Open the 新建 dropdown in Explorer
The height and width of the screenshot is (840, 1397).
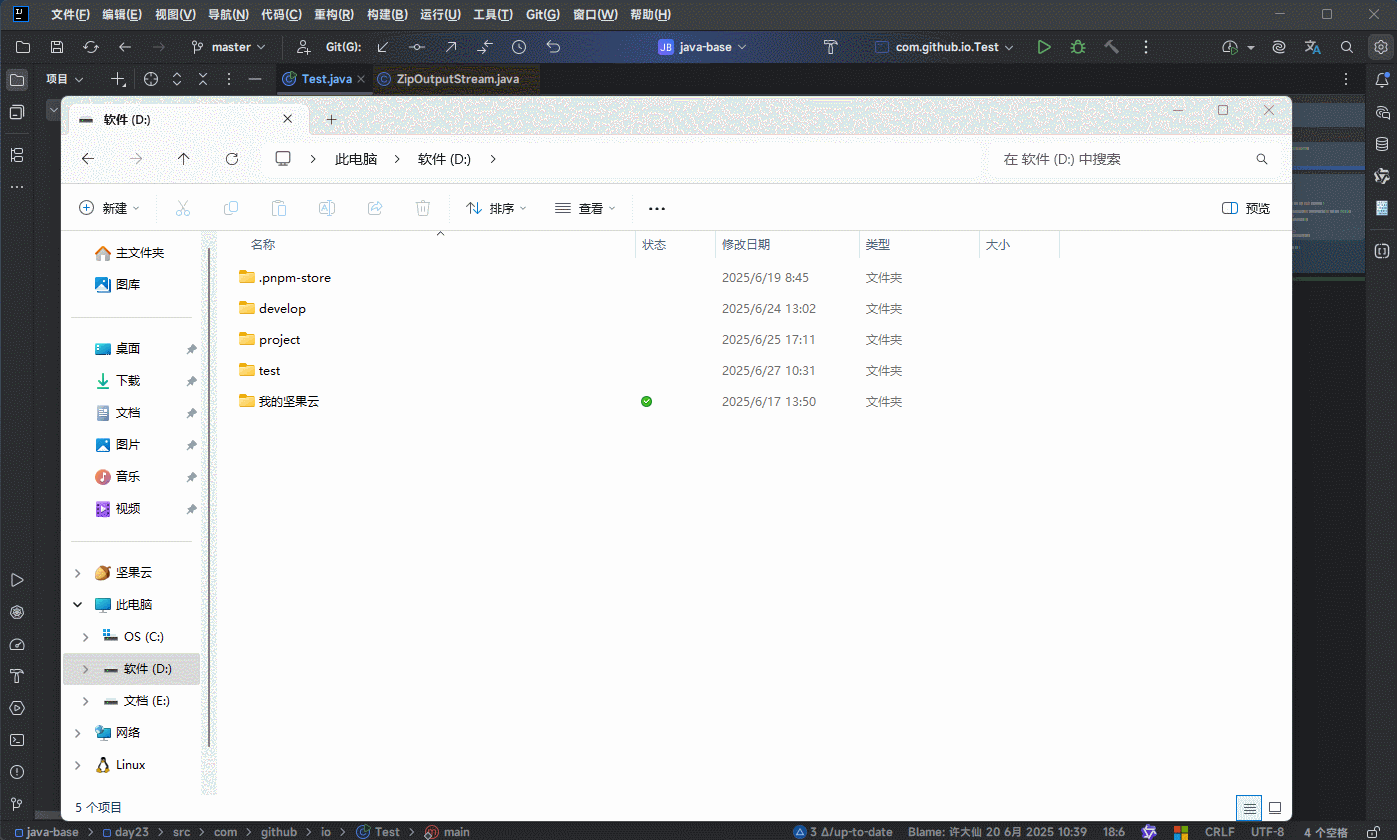coord(110,208)
